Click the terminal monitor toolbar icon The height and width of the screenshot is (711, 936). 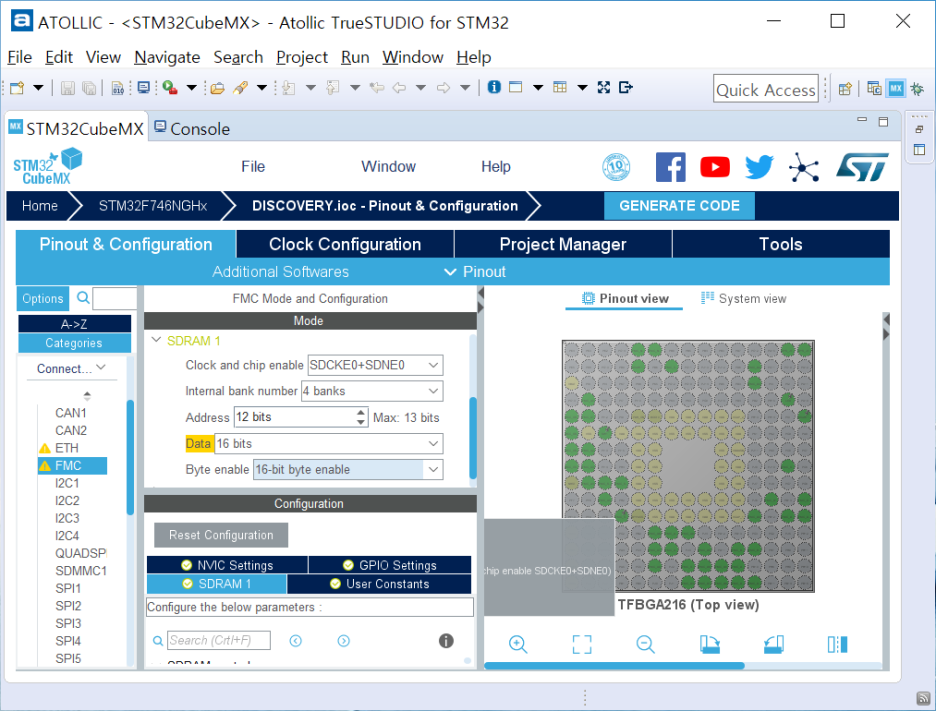click(x=143, y=88)
